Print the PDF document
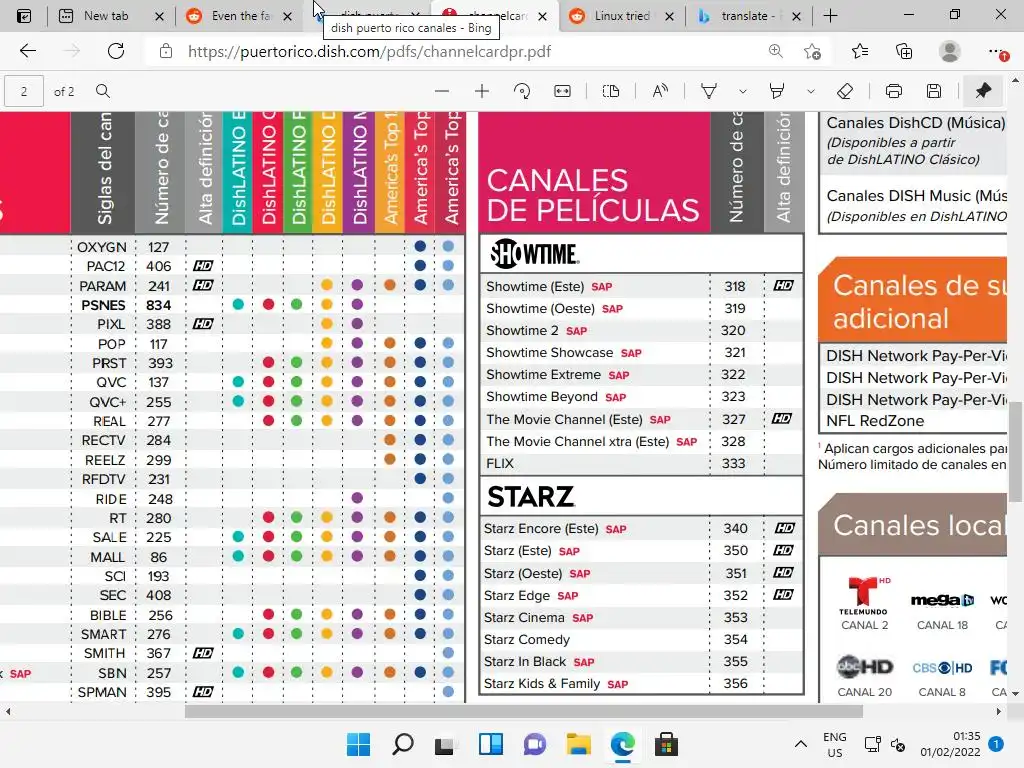 point(893,91)
